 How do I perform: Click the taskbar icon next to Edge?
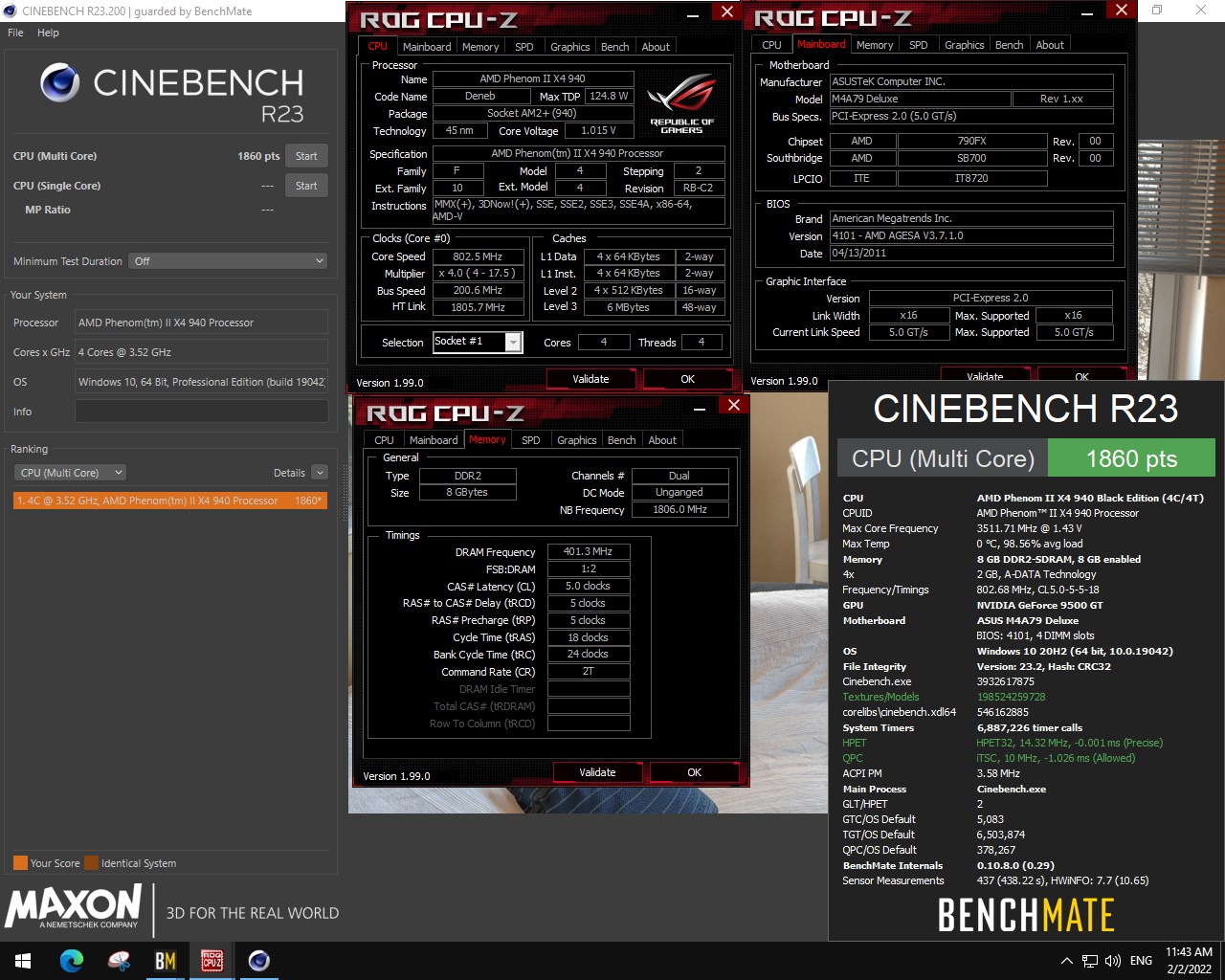click(119, 960)
